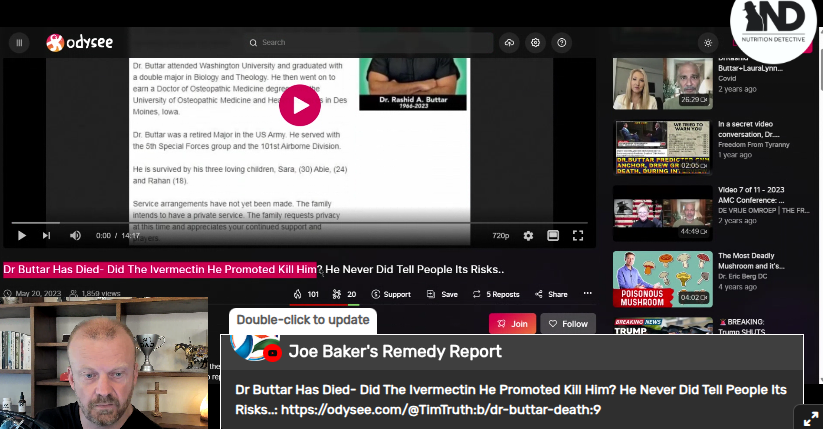The height and width of the screenshot is (429, 823).
Task: Enter fullscreen in video player
Action: 578,236
